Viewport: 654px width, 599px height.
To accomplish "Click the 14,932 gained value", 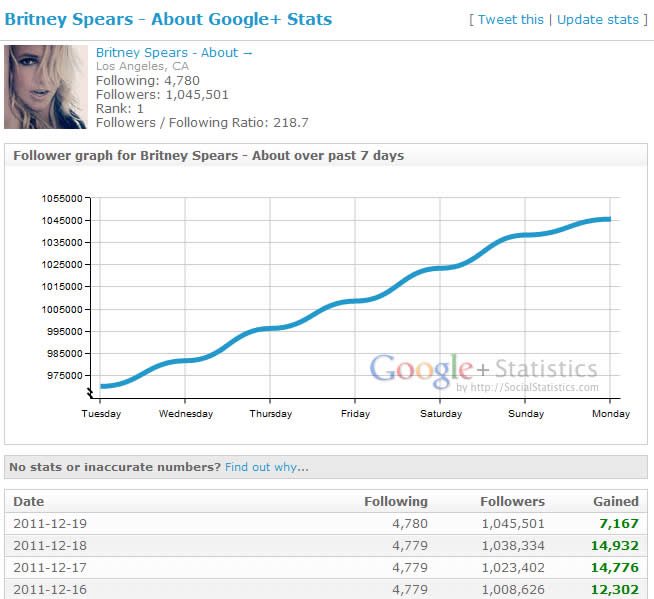I will (x=615, y=546).
